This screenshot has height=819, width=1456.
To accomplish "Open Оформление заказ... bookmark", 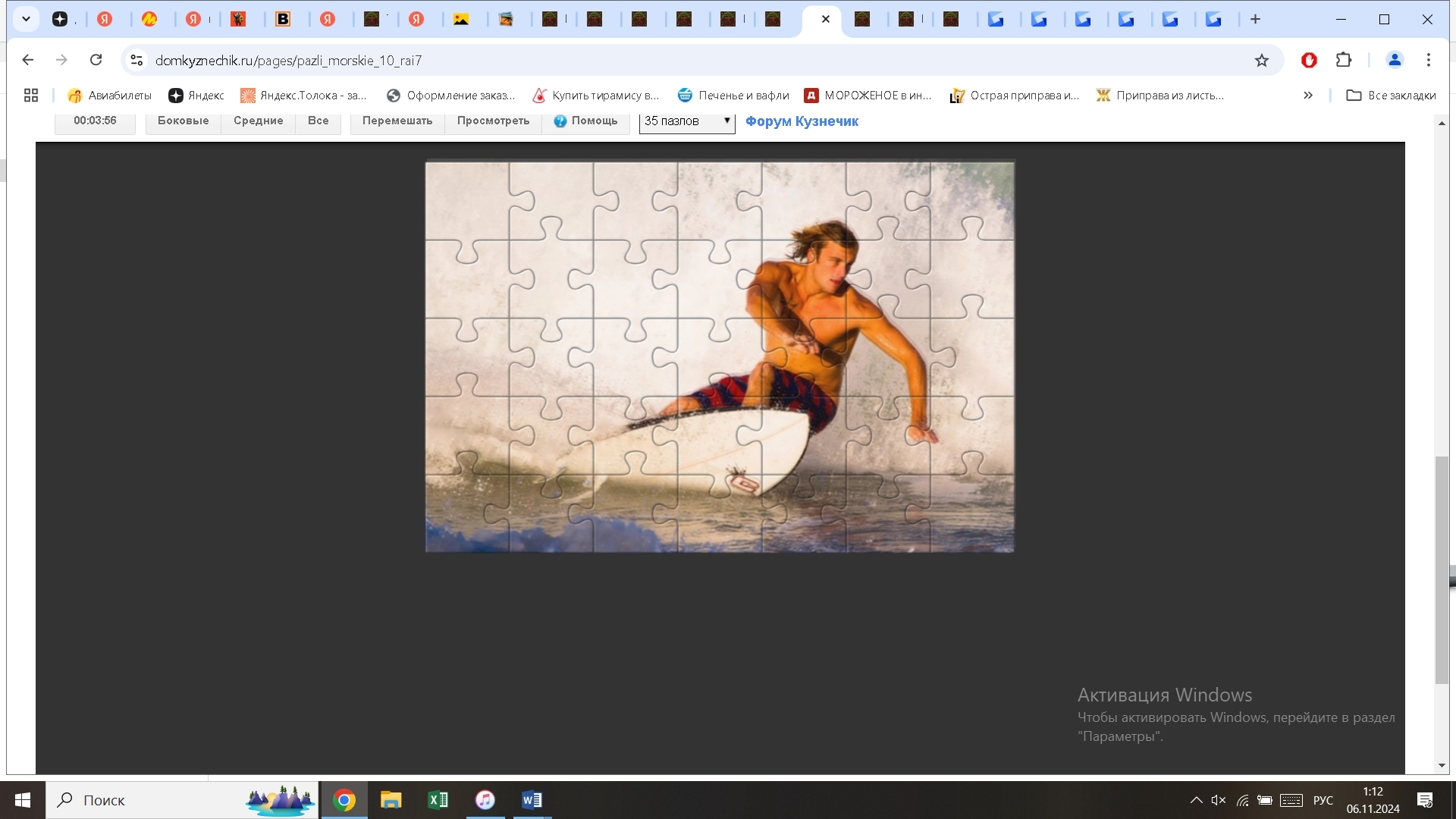I will coord(451,95).
